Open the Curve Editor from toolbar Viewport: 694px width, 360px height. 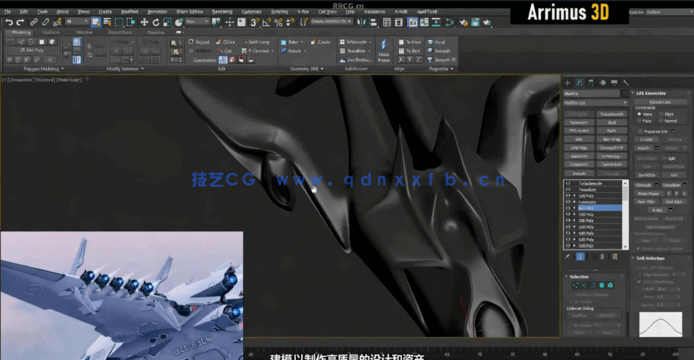coord(424,22)
